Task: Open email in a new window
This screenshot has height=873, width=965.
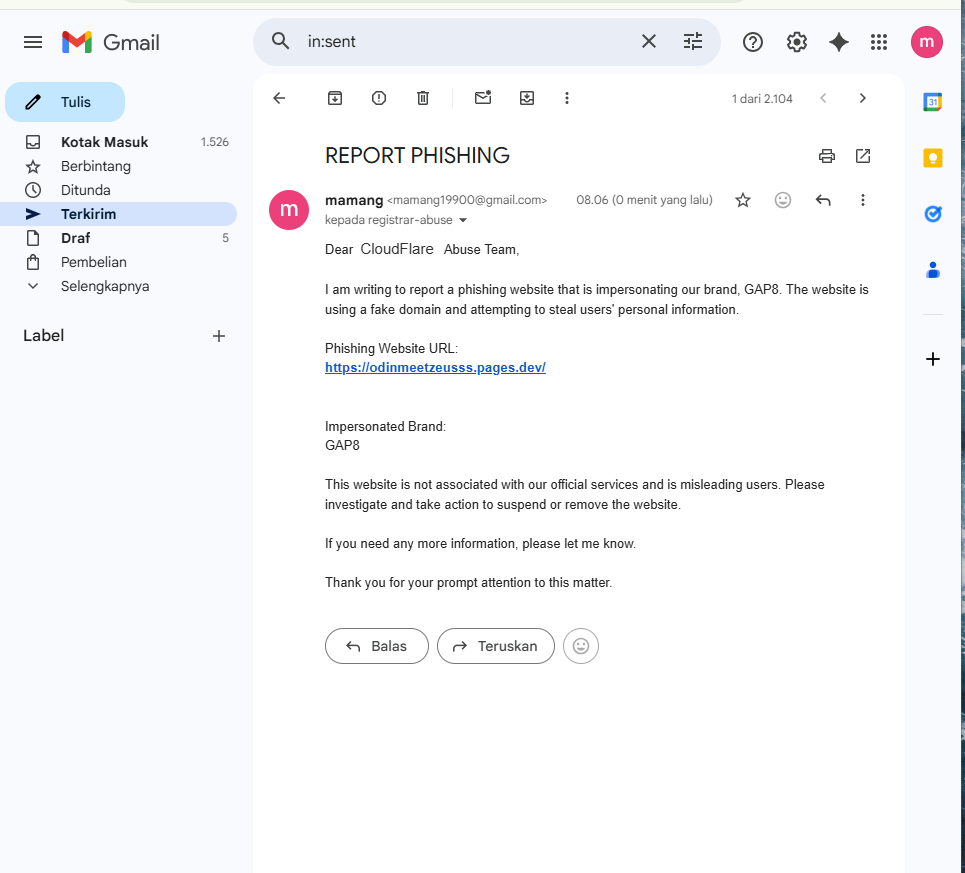Action: pyautogui.click(x=863, y=156)
